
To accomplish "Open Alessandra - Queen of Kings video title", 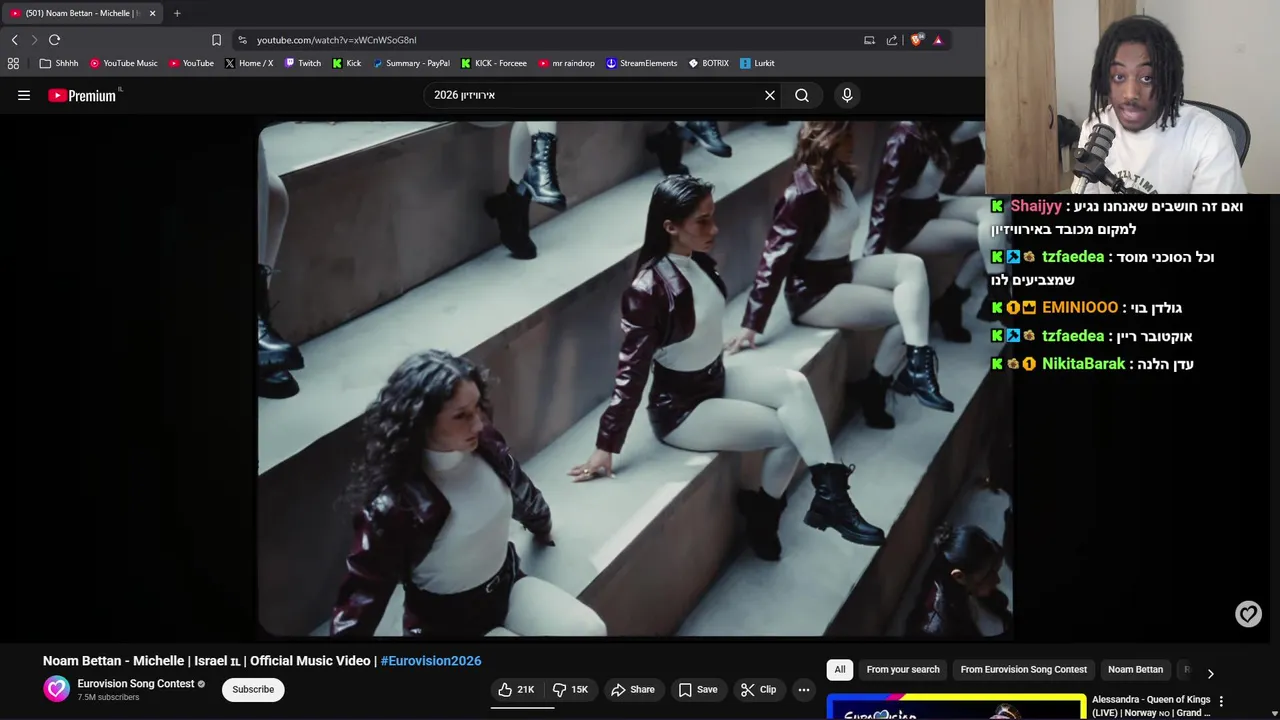I will [1151, 706].
